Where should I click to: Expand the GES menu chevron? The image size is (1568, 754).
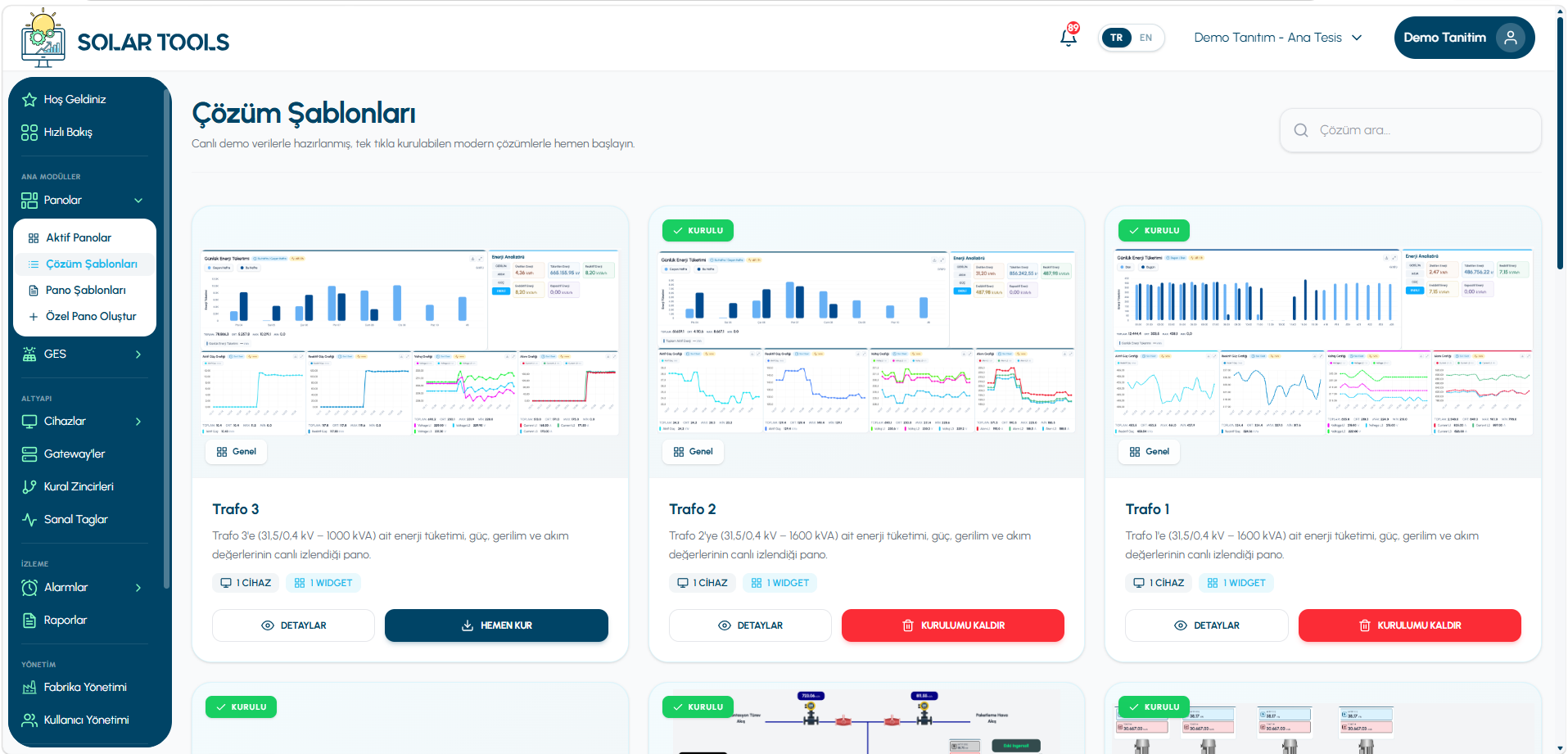click(138, 354)
